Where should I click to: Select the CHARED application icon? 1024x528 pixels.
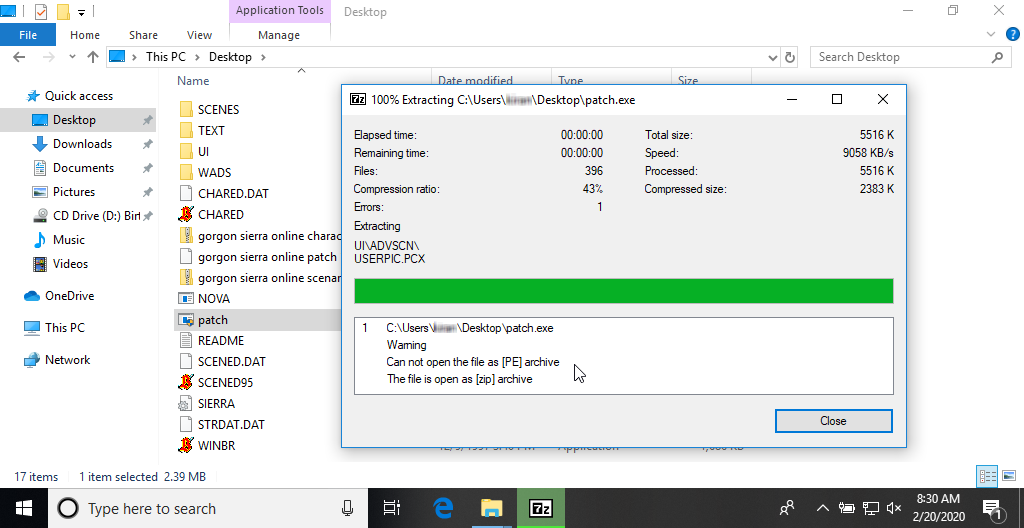pos(186,214)
